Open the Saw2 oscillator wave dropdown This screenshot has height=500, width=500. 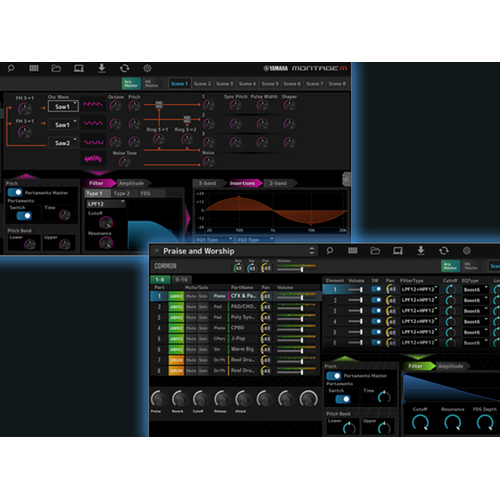click(63, 143)
